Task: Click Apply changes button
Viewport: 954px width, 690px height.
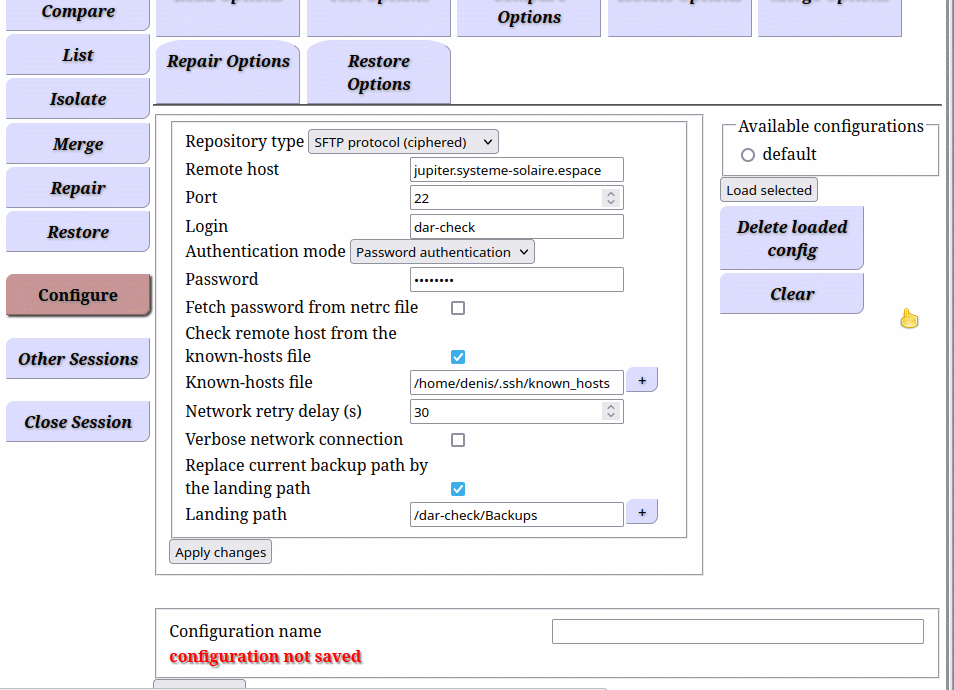Action: click(x=220, y=552)
